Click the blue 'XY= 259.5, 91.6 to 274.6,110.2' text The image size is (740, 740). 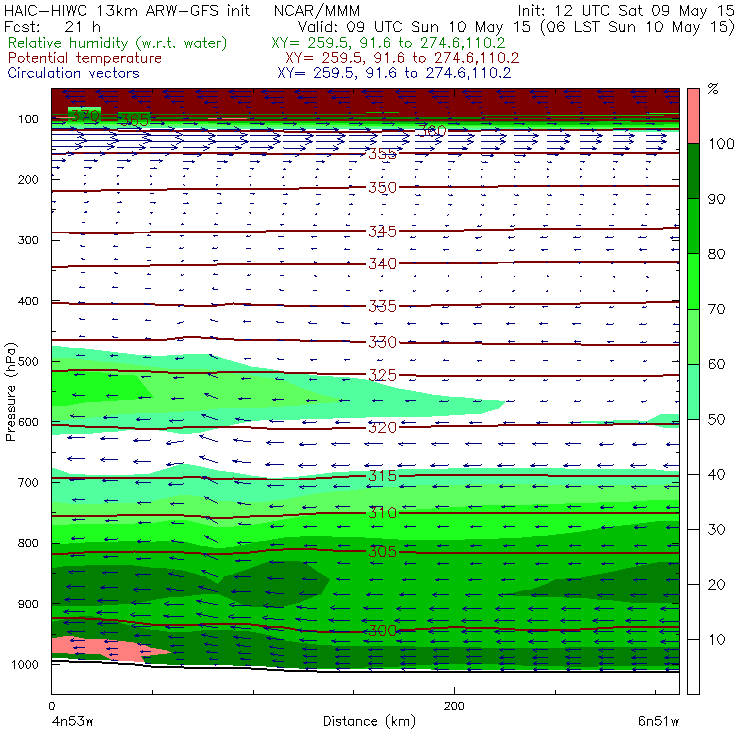(394, 73)
